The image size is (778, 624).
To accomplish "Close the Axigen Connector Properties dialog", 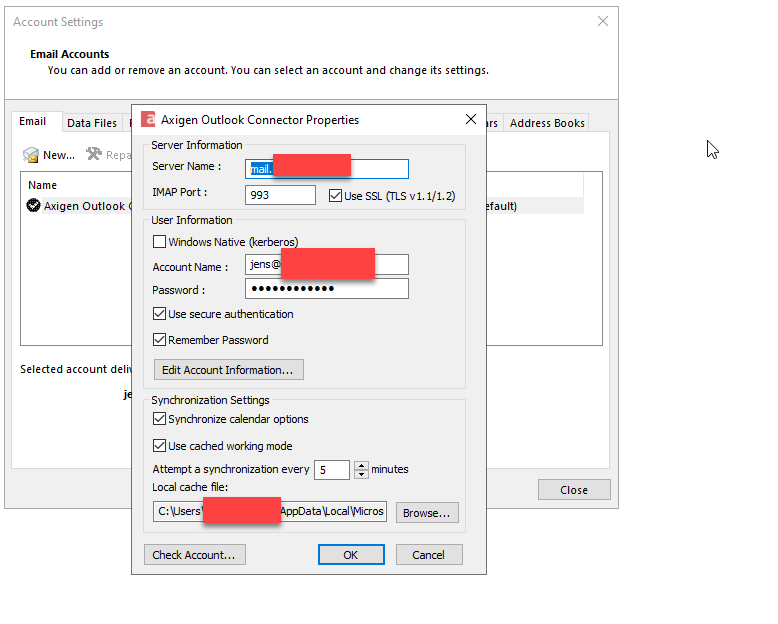I will pyautogui.click(x=471, y=120).
